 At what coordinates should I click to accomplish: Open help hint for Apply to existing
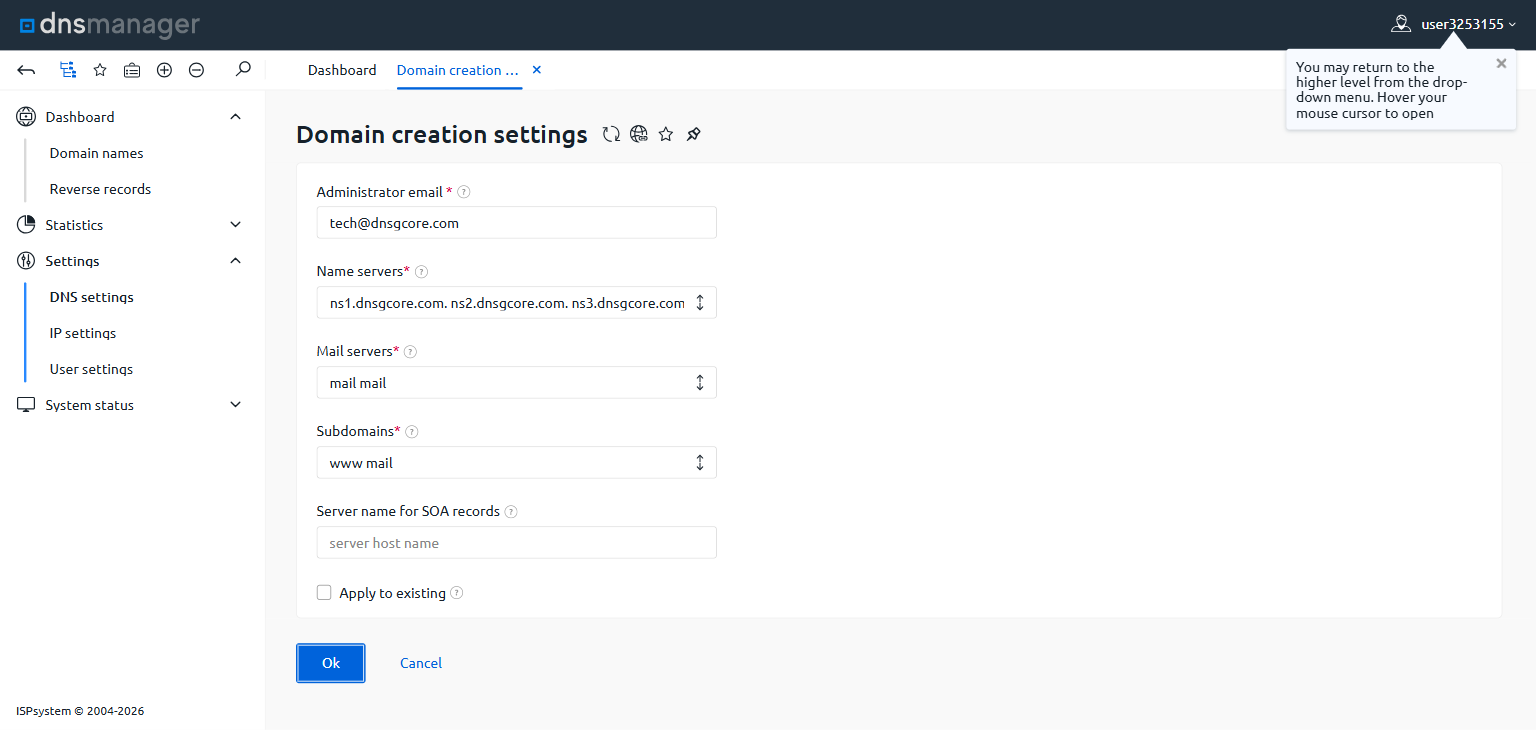(x=457, y=593)
